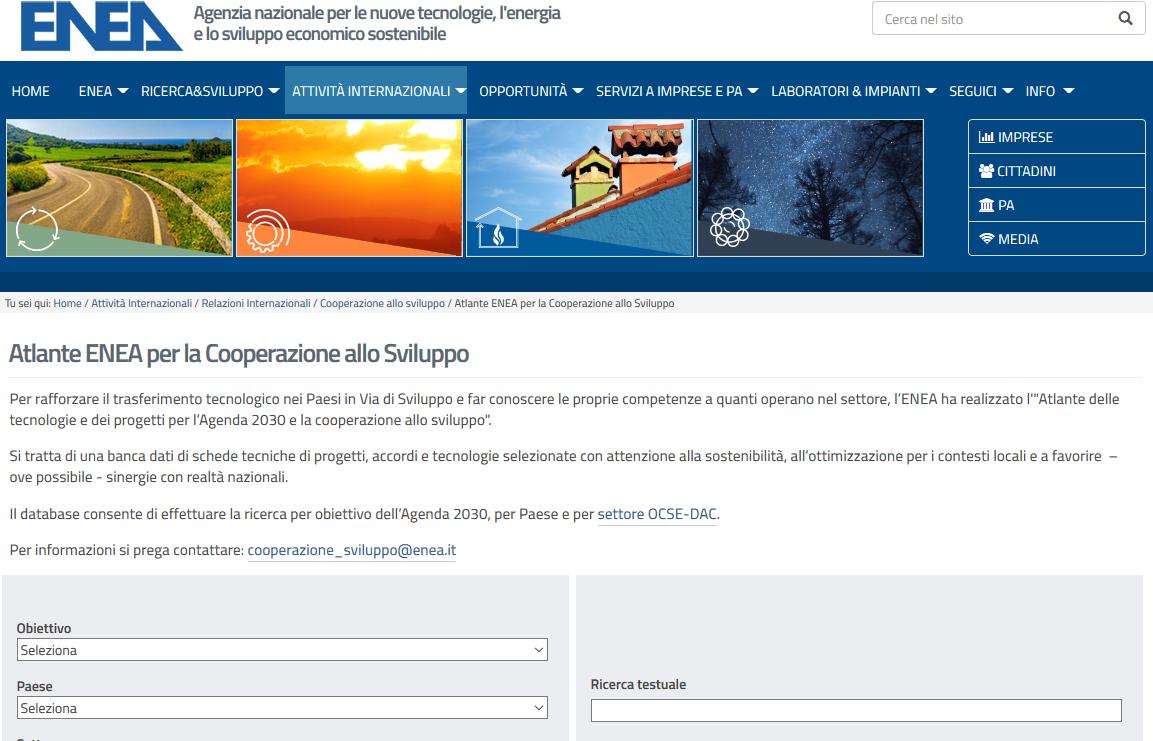Click the Ricerca testuale label

638,684
